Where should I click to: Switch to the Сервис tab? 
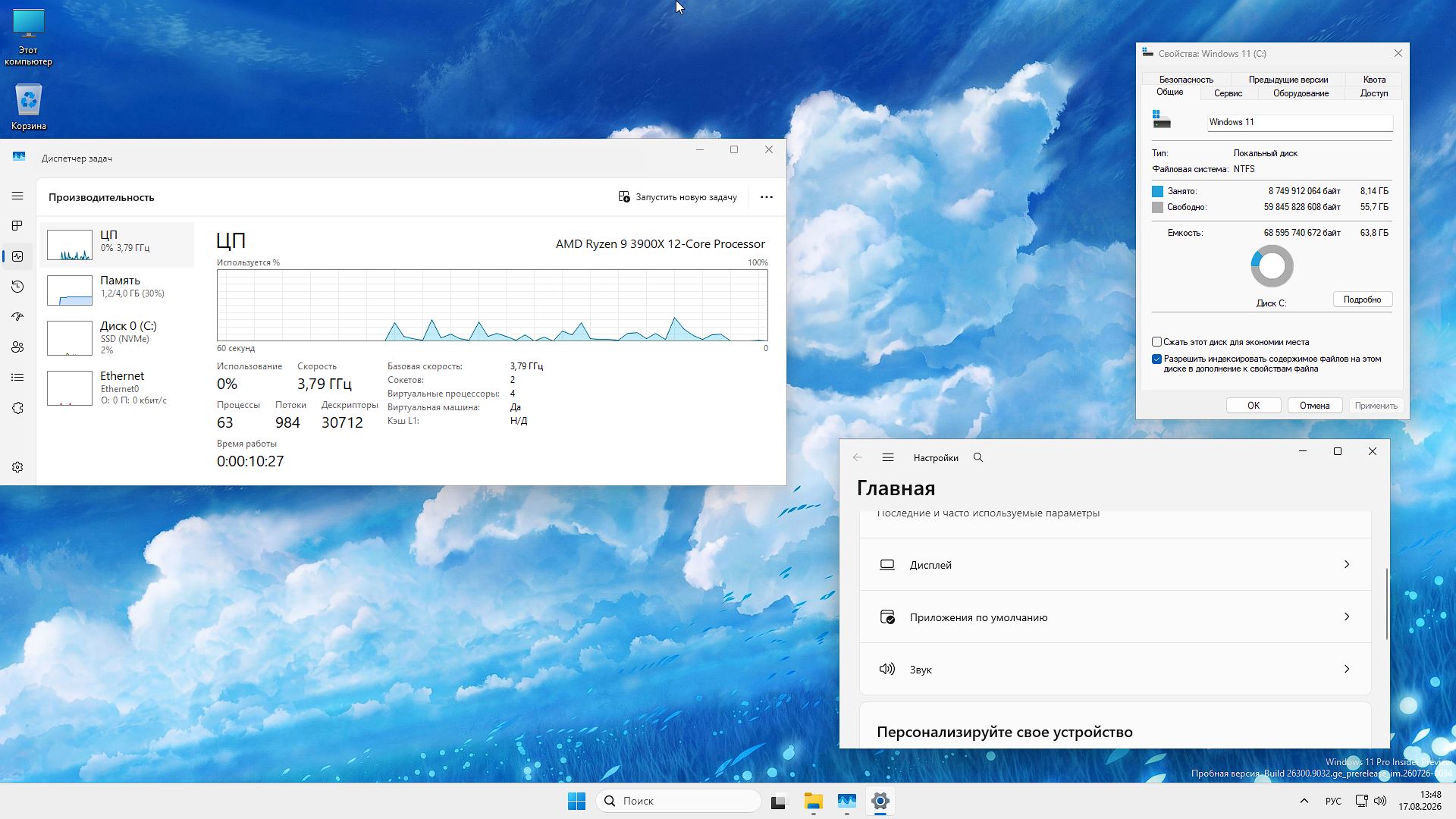(x=1228, y=93)
